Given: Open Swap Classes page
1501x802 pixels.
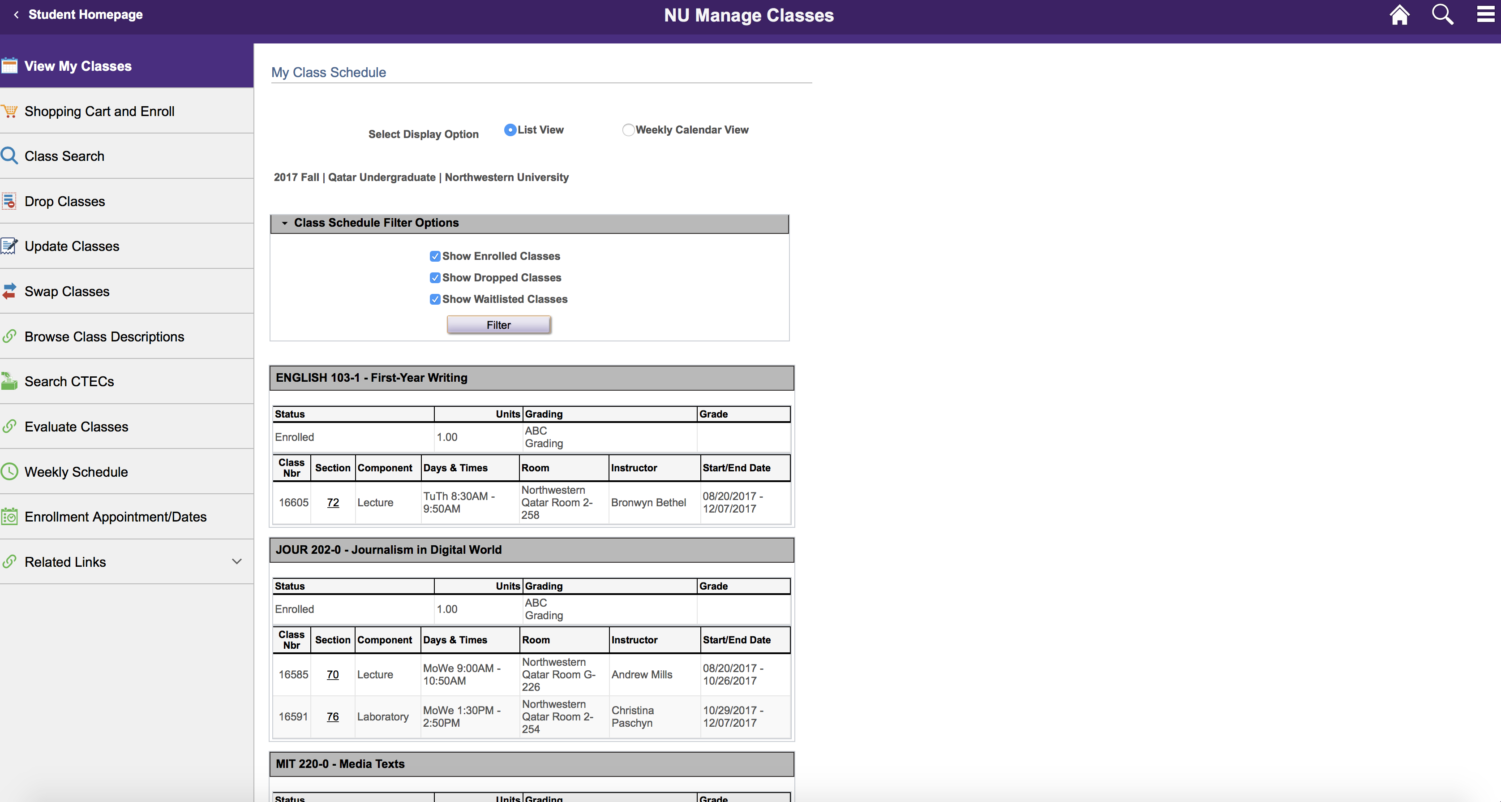Looking at the screenshot, I should pyautogui.click(x=126, y=291).
